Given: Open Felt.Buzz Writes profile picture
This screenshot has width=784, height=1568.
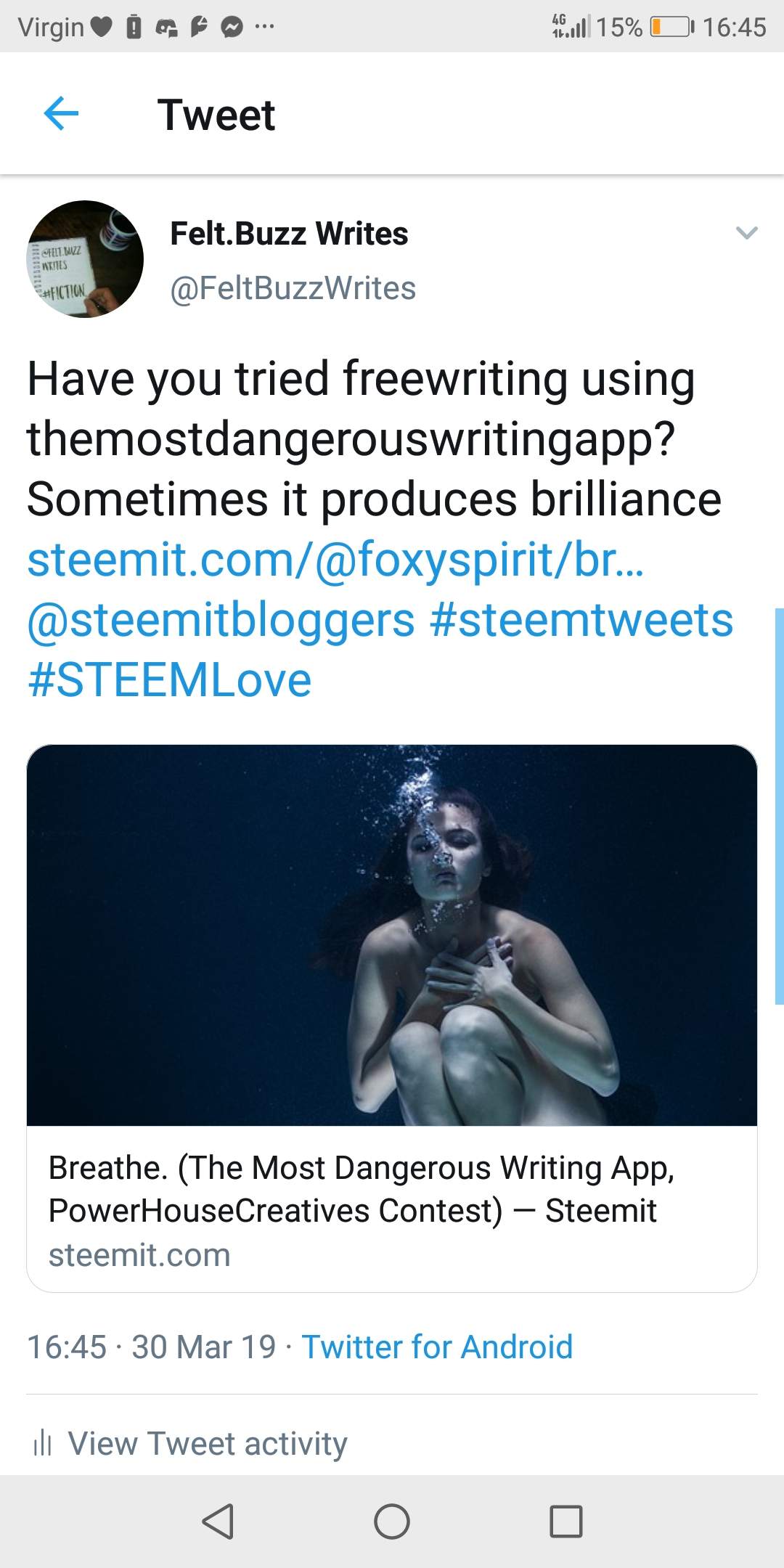Looking at the screenshot, I should pos(85,259).
